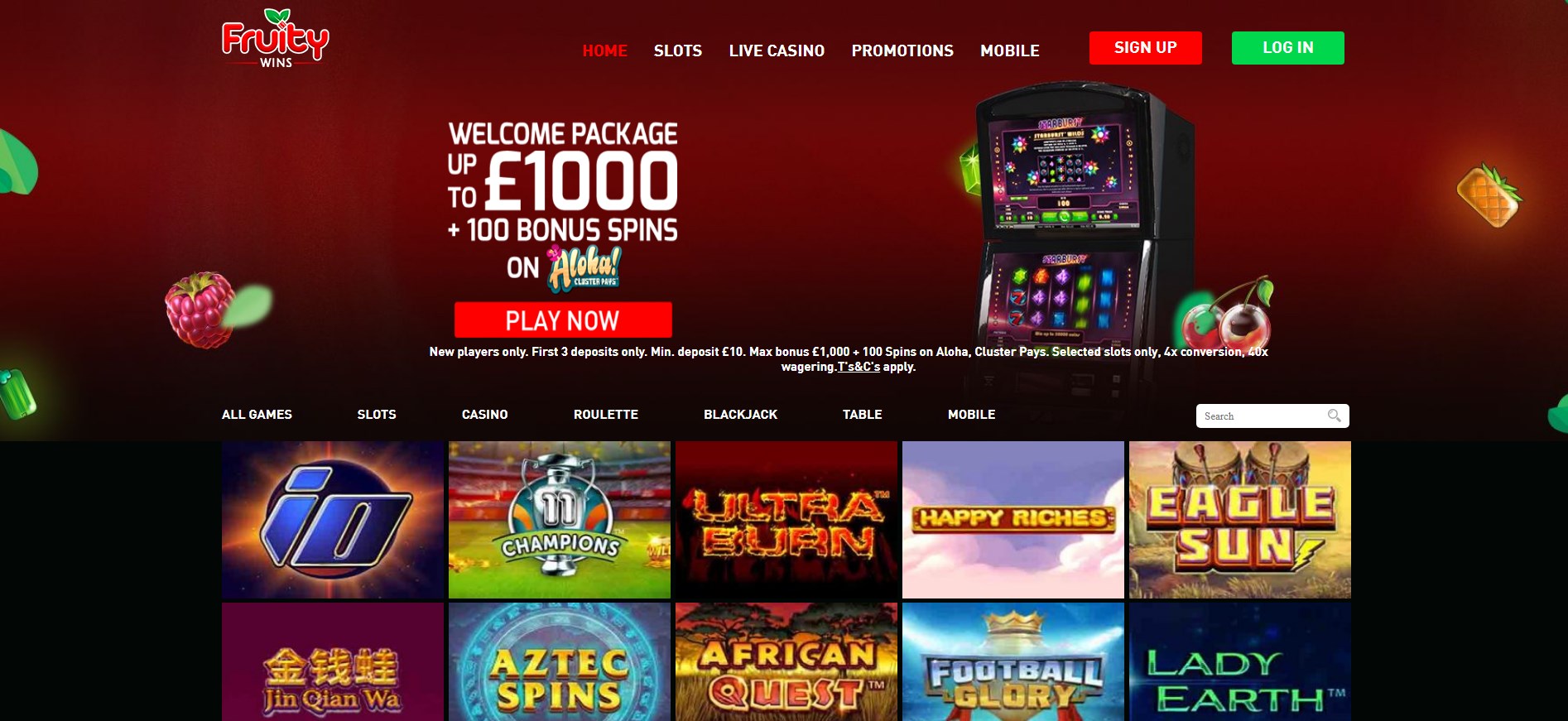The height and width of the screenshot is (721, 1568).
Task: Launch the Aztec Spins game thumbnail
Action: tap(560, 662)
